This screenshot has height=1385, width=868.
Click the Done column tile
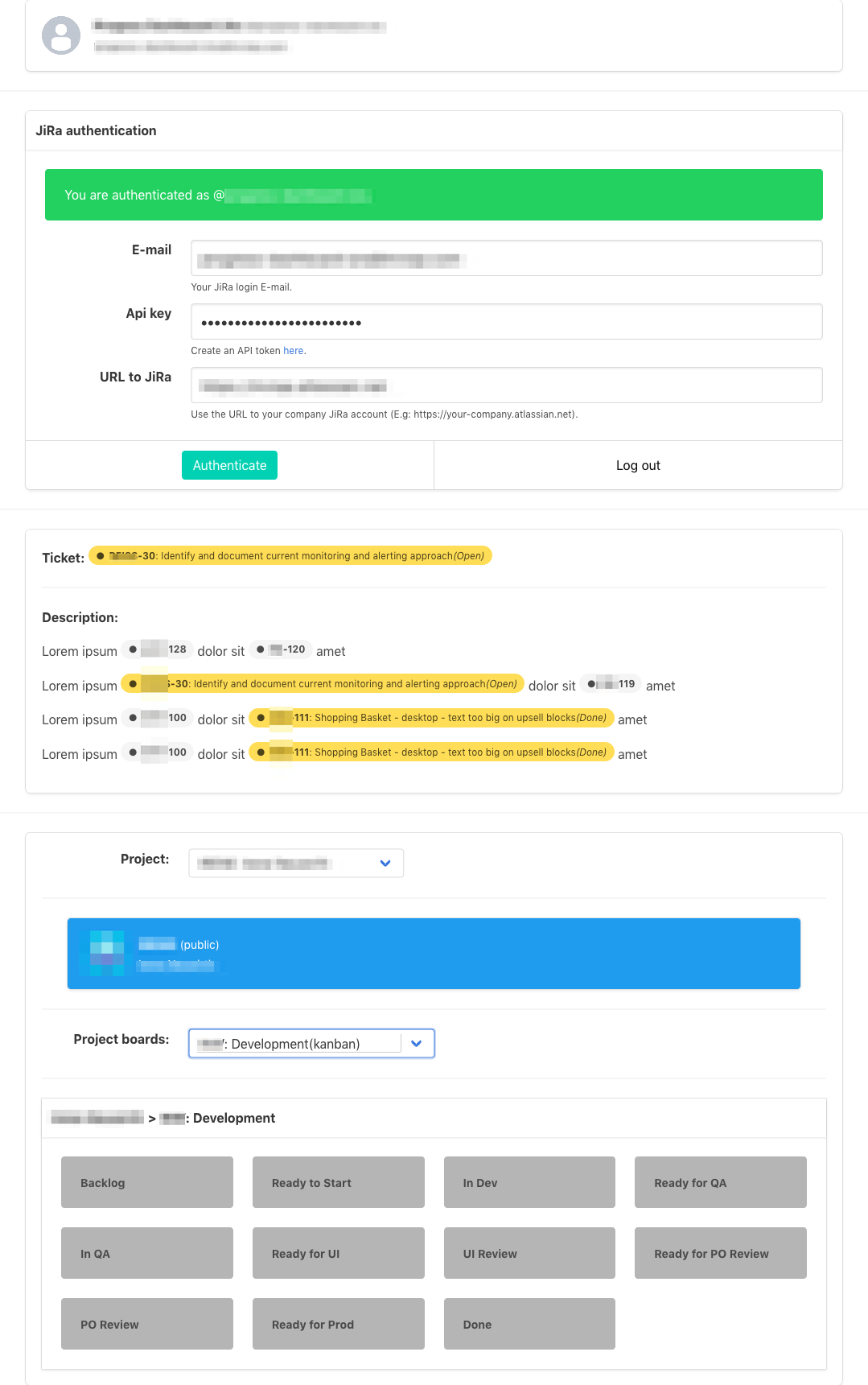529,1324
